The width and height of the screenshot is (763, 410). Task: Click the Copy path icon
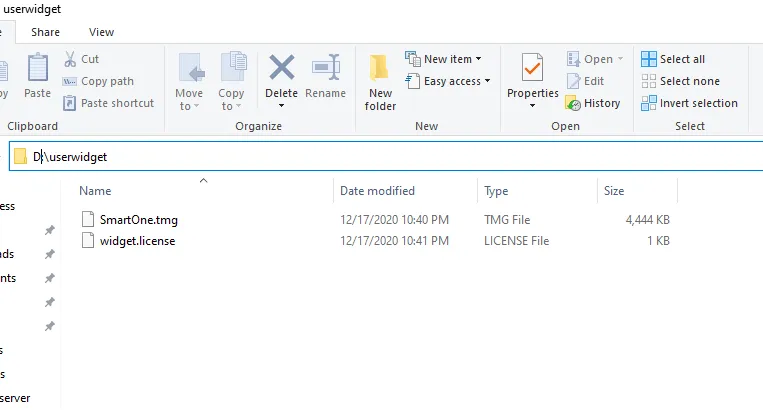tap(70, 82)
